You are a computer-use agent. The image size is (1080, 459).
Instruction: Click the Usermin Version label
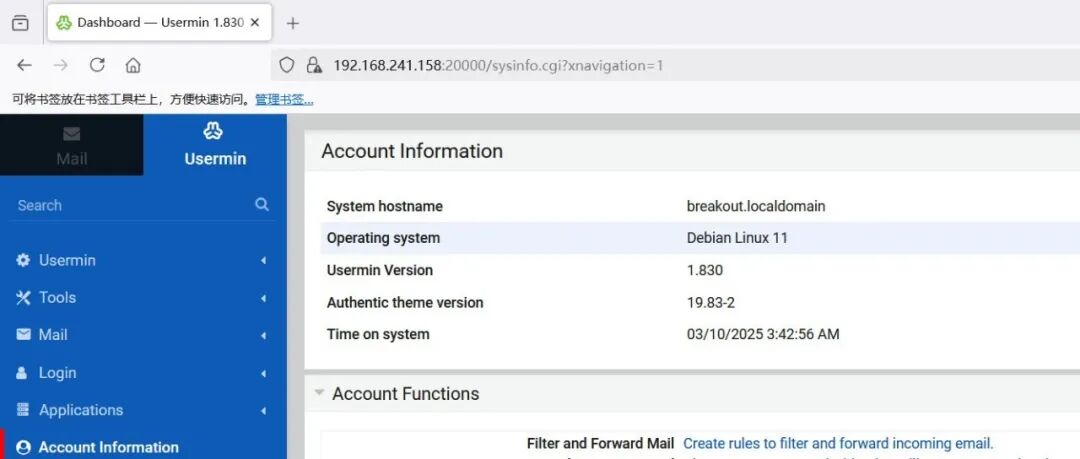pyautogui.click(x=380, y=270)
